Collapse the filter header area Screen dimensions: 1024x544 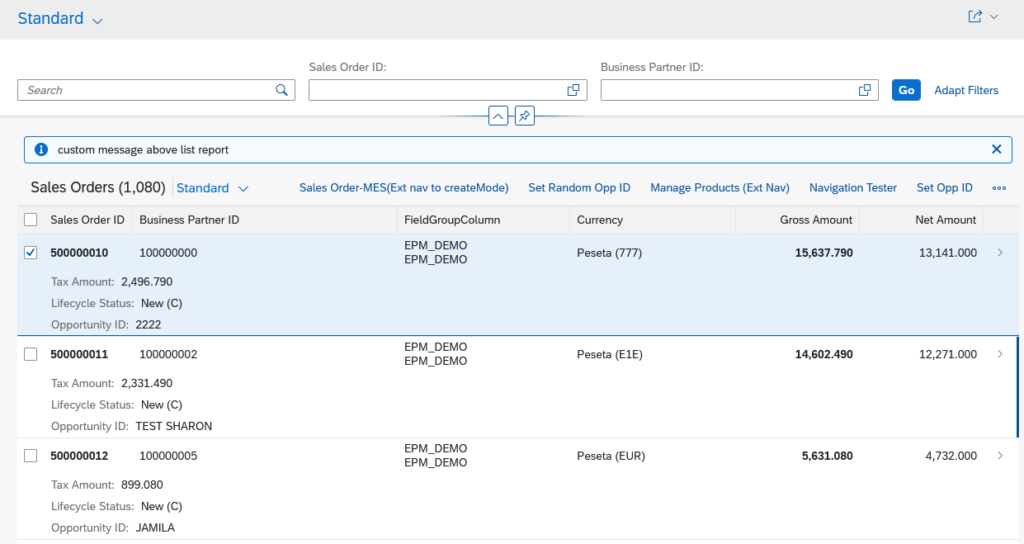click(x=498, y=116)
